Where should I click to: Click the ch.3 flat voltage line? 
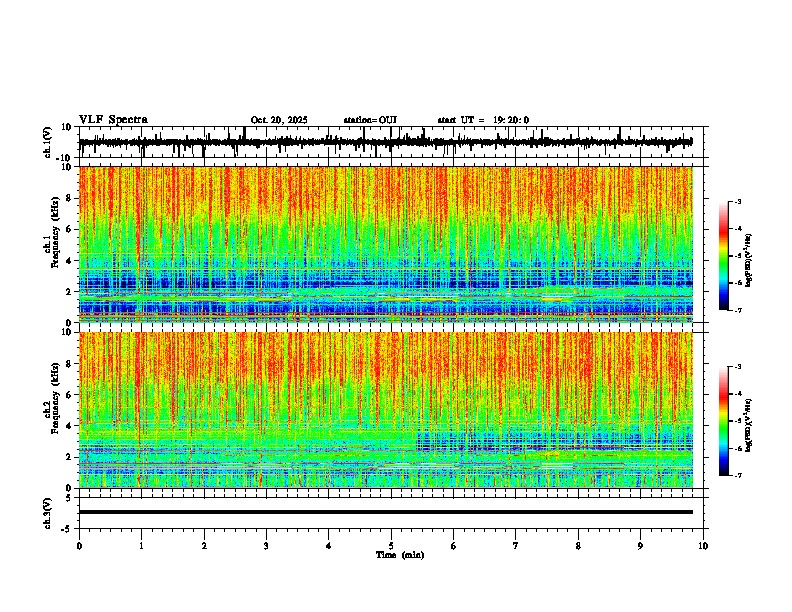point(385,512)
